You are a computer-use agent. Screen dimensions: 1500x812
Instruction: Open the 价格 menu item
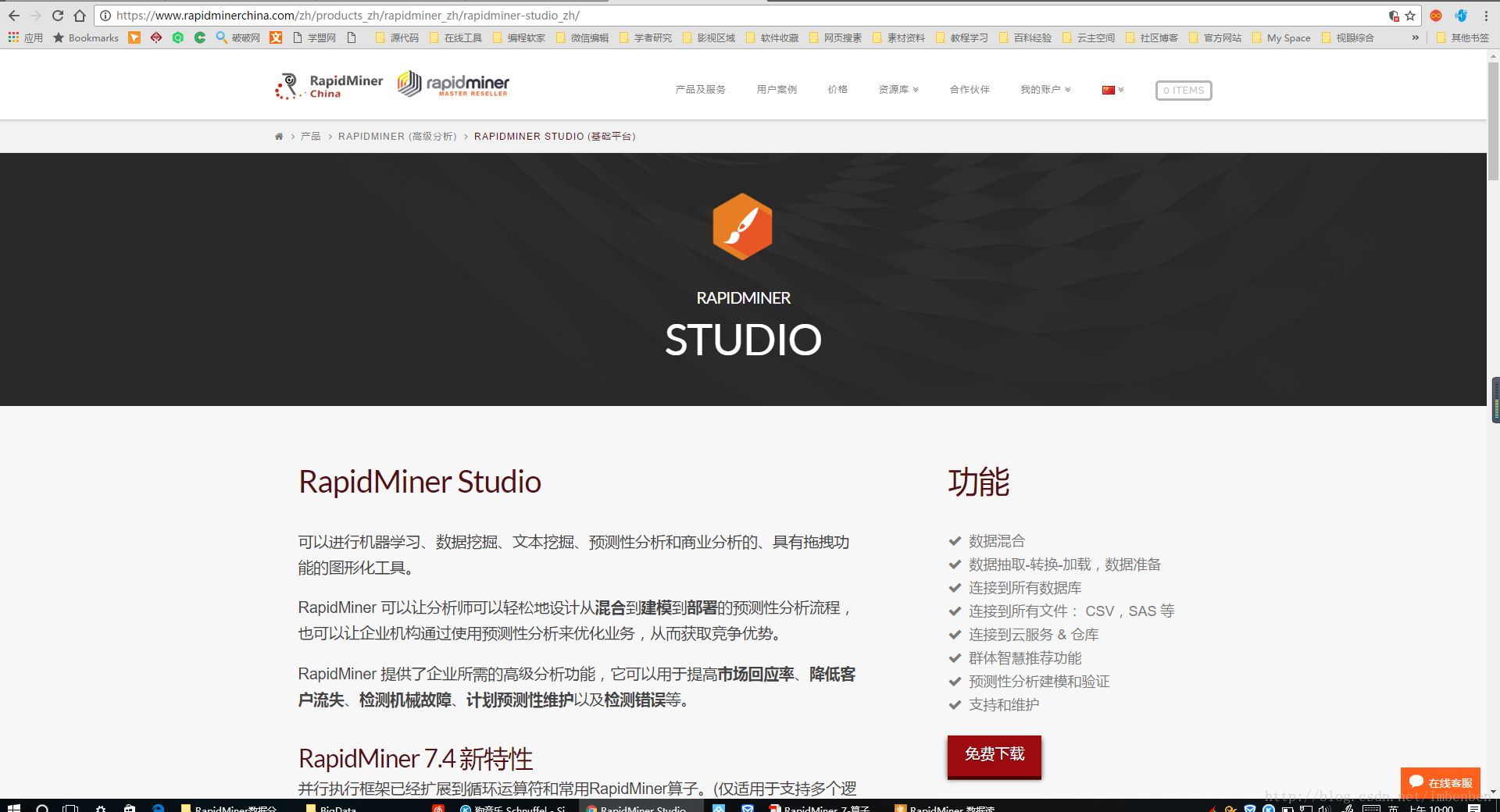tap(837, 90)
